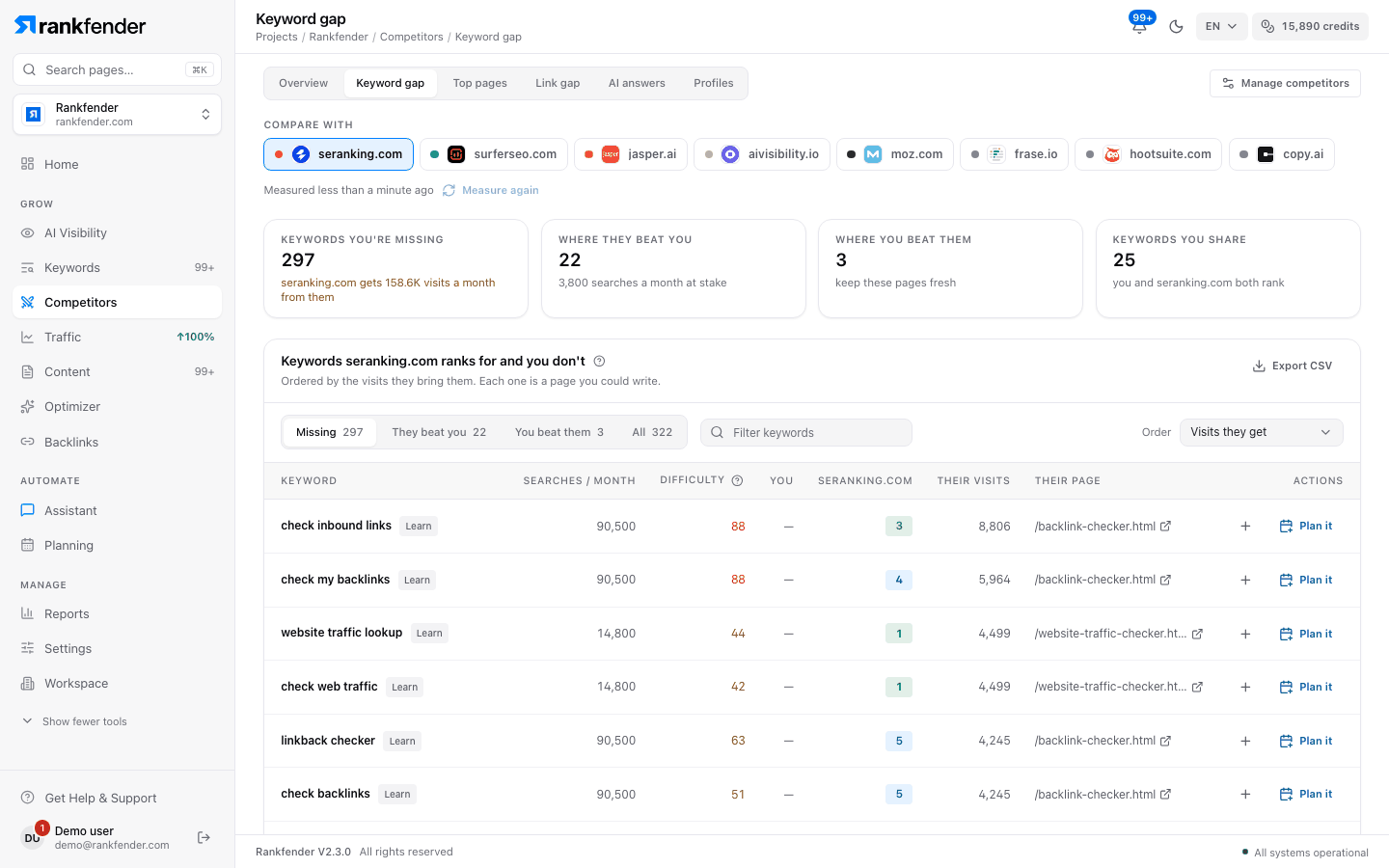This screenshot has height=868, width=1389.
Task: Open Reports in sidebar
Action: click(x=117, y=613)
